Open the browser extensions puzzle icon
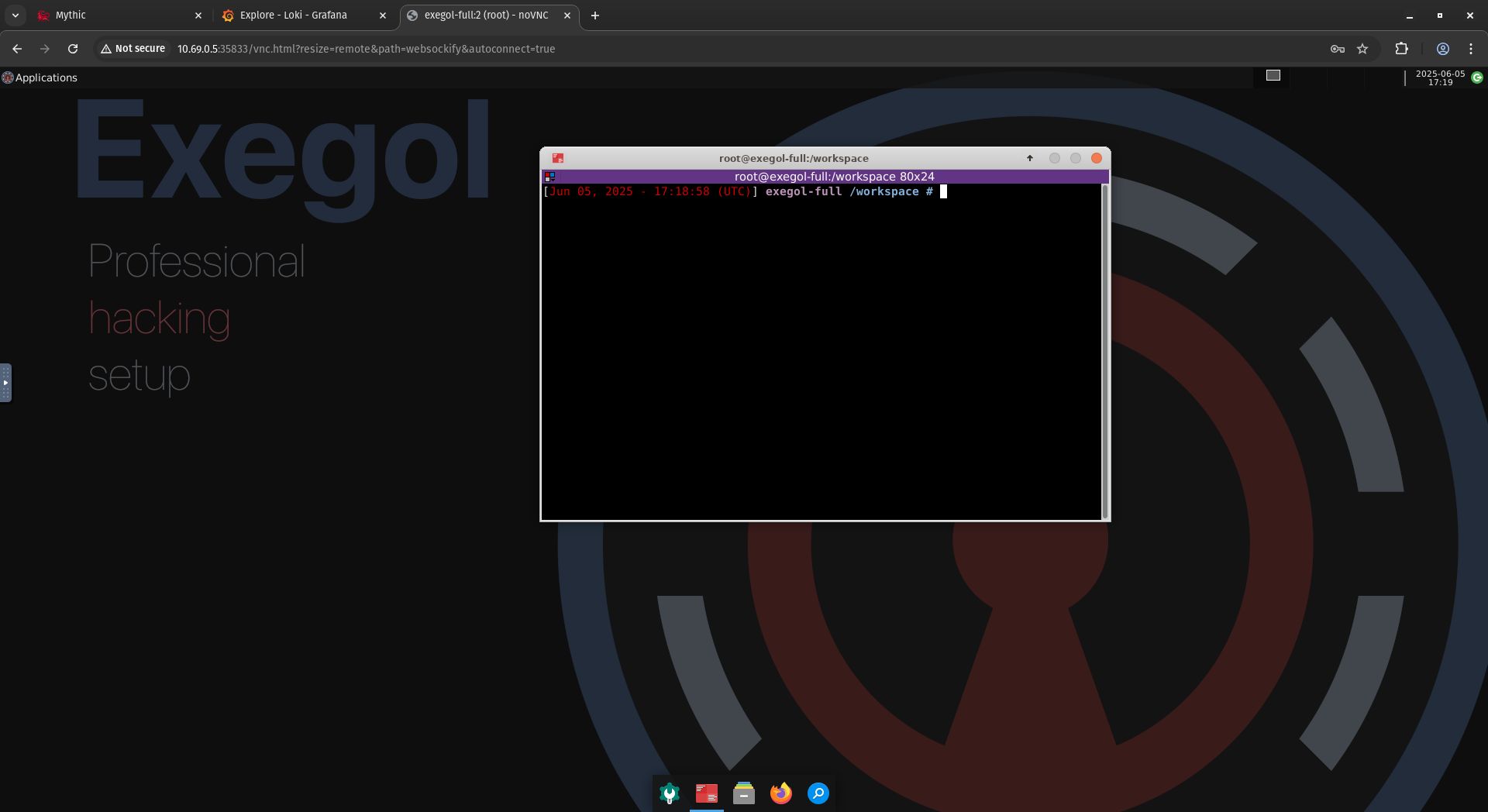The height and width of the screenshot is (812, 1488). pyautogui.click(x=1401, y=49)
